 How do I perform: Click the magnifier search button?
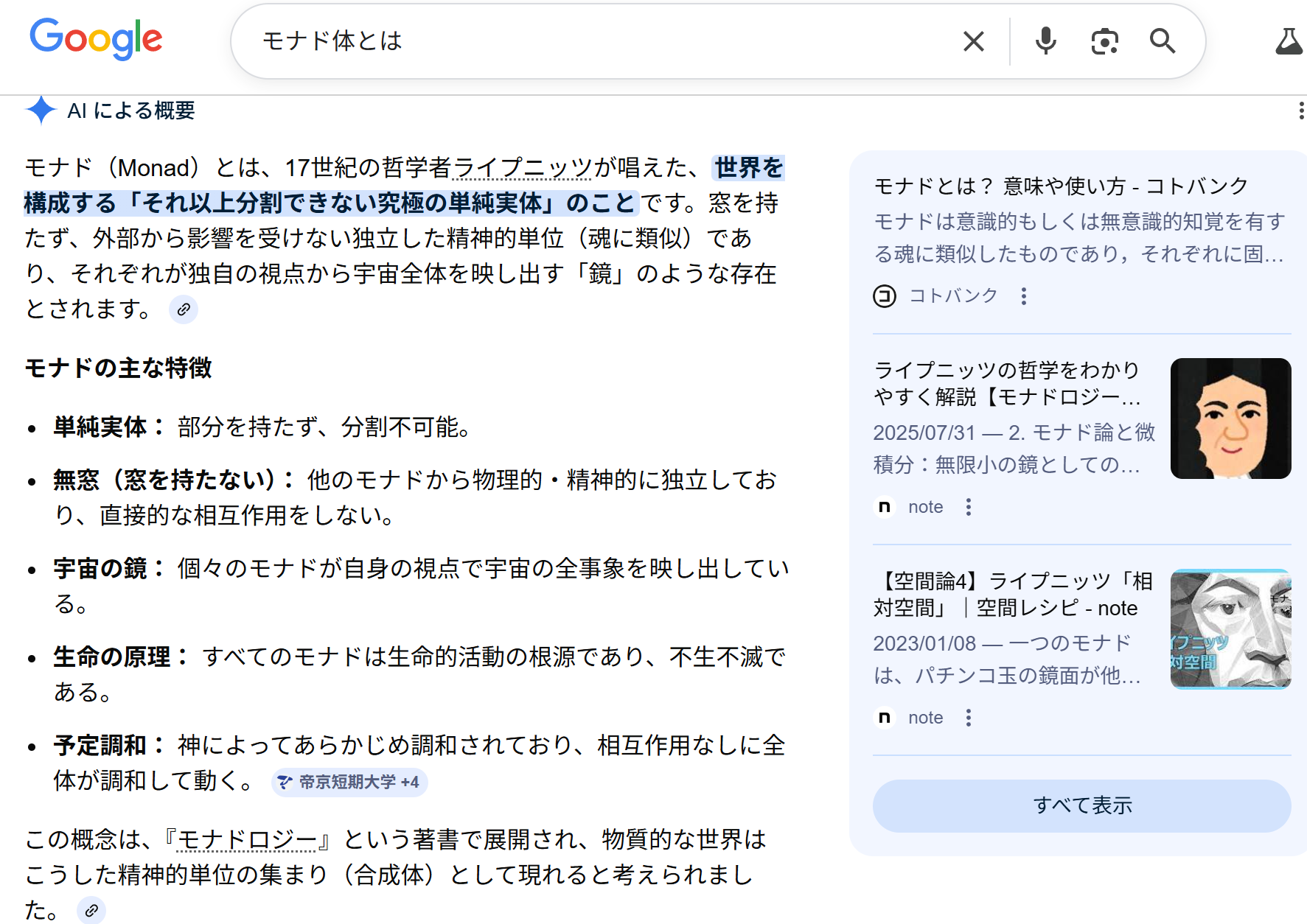tap(1163, 41)
